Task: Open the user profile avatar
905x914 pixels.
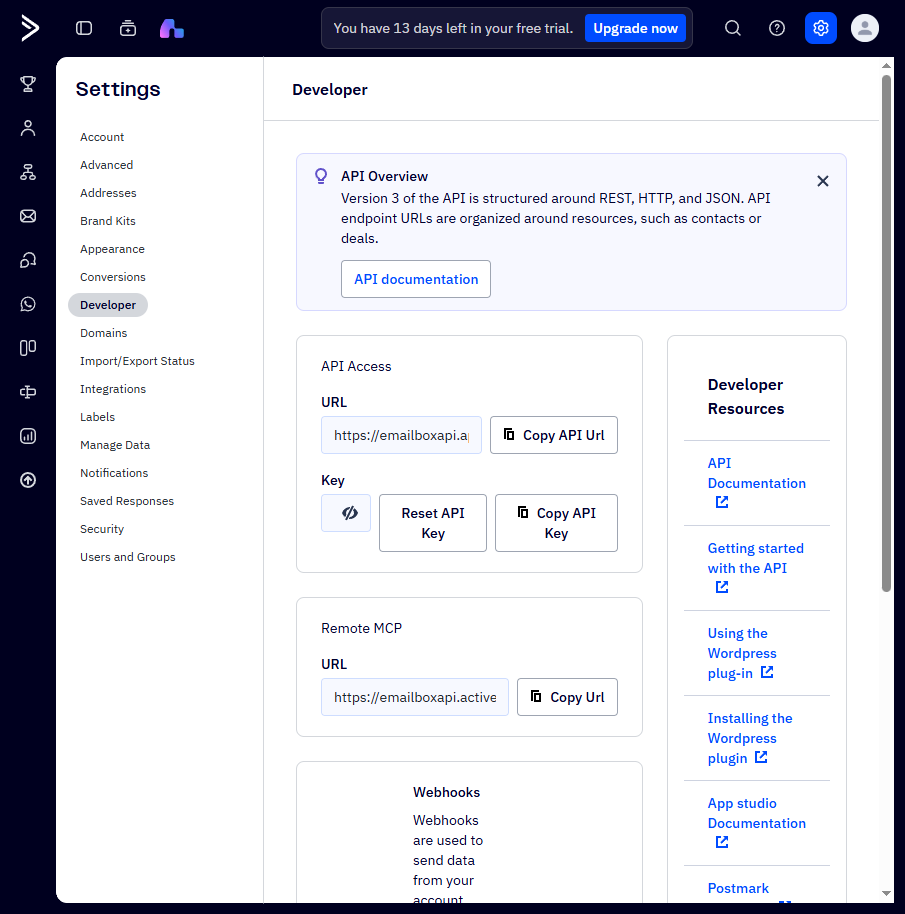Action: [x=865, y=28]
